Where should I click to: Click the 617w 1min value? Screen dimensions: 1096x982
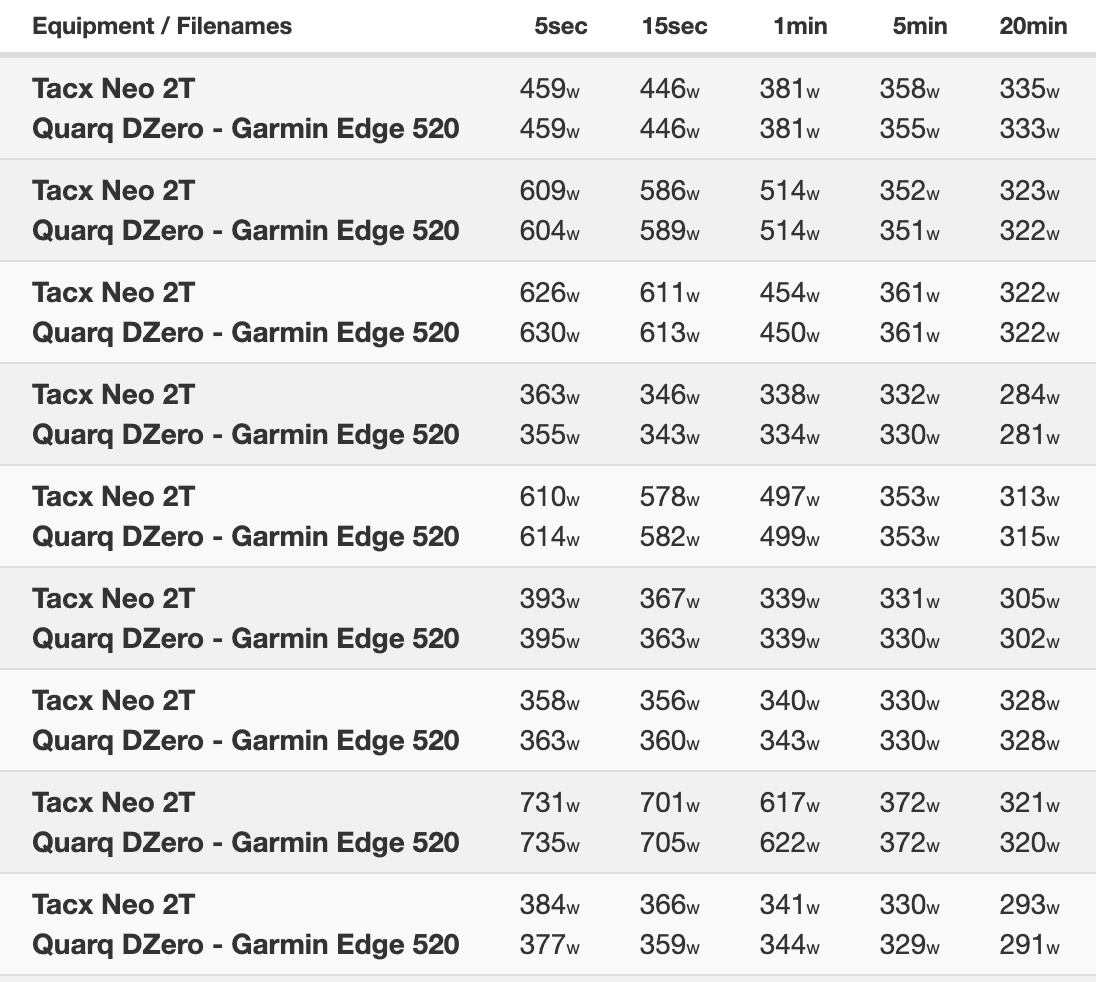click(x=789, y=802)
